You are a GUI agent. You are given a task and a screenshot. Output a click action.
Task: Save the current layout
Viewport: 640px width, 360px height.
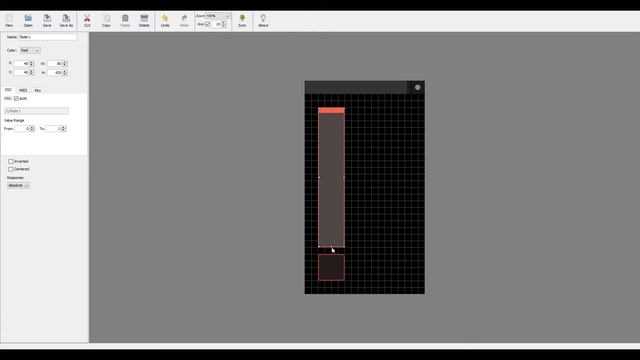47,20
